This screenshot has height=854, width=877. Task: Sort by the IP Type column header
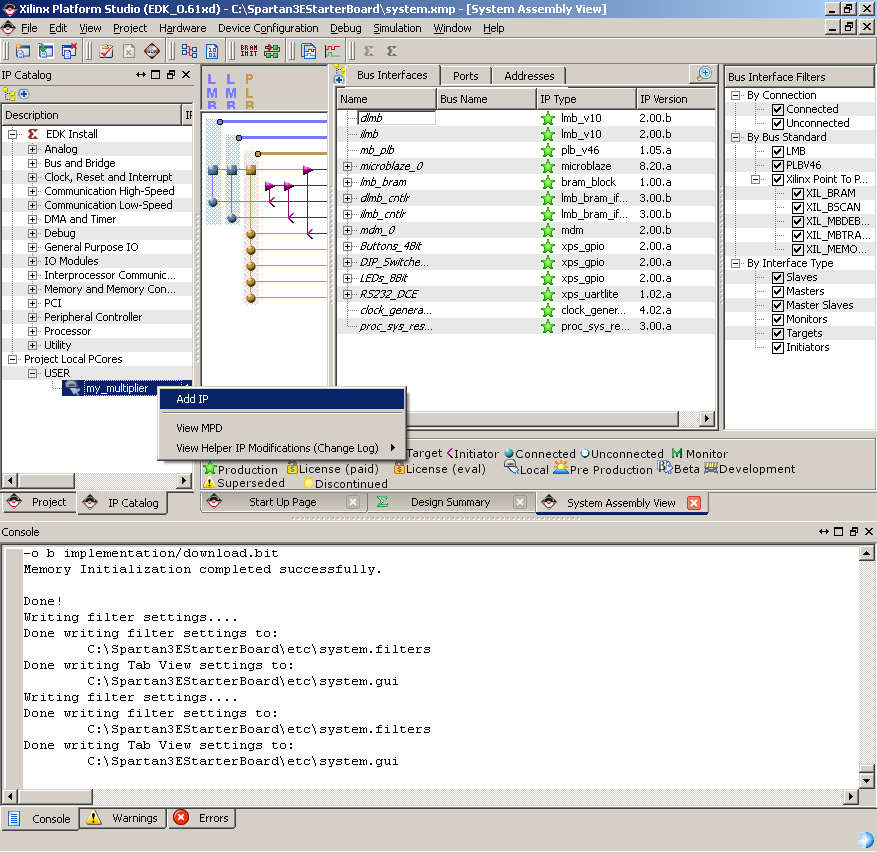[586, 99]
